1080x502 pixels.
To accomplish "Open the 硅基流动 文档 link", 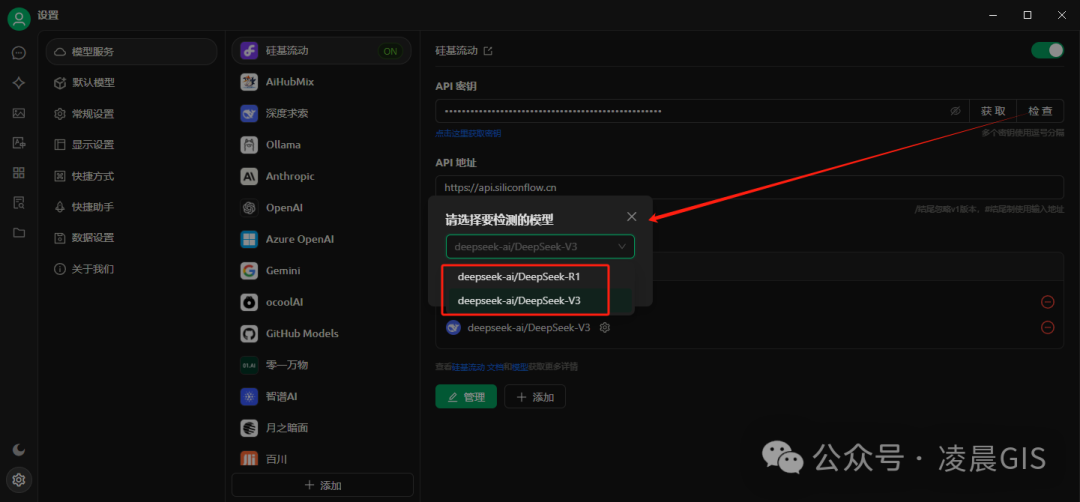I will pyautogui.click(x=477, y=366).
